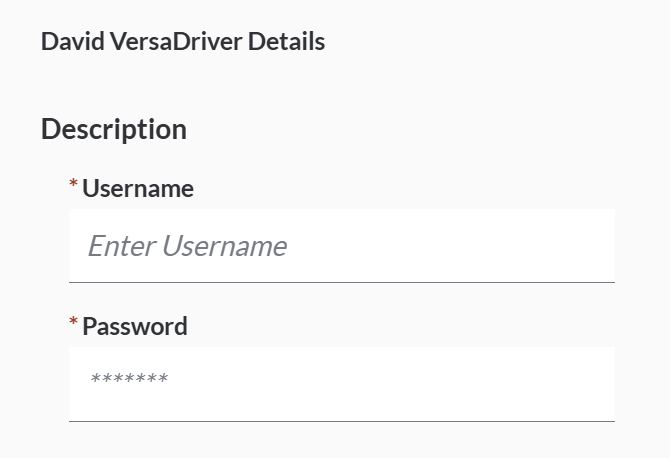
Task: Click the David VersaDriver Details title
Action: click(x=183, y=42)
